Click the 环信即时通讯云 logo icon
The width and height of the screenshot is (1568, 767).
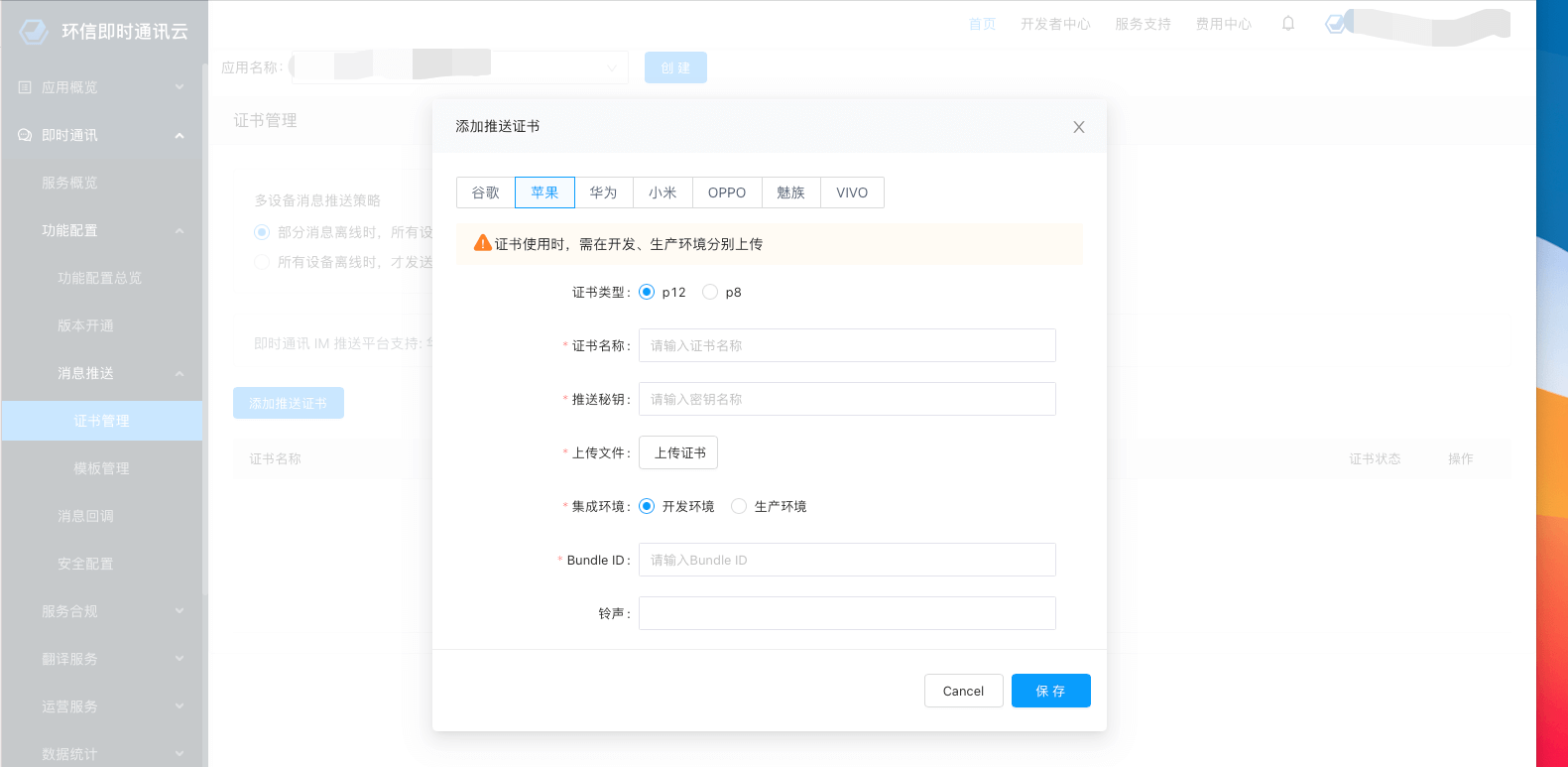34,32
